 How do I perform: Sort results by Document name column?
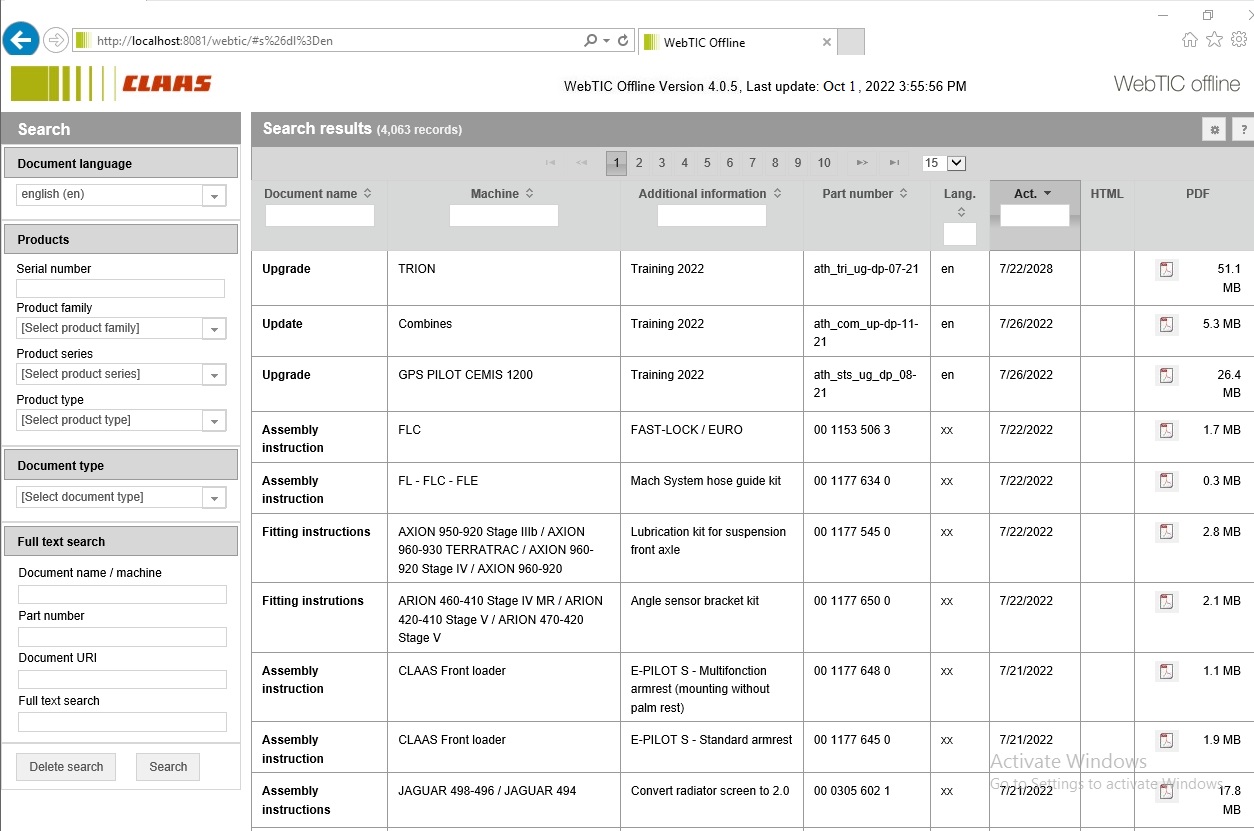(317, 194)
